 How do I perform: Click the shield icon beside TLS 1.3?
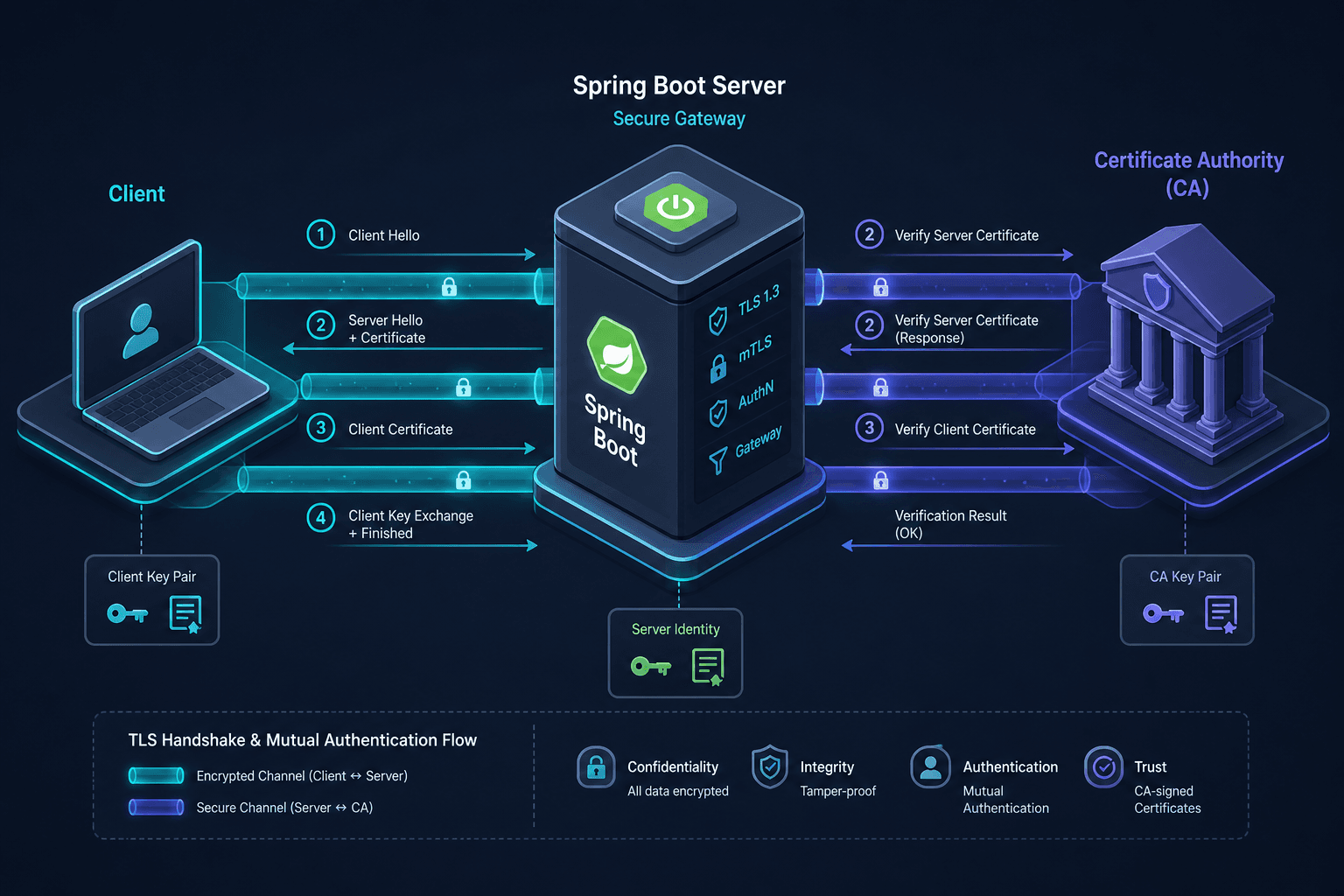717,321
